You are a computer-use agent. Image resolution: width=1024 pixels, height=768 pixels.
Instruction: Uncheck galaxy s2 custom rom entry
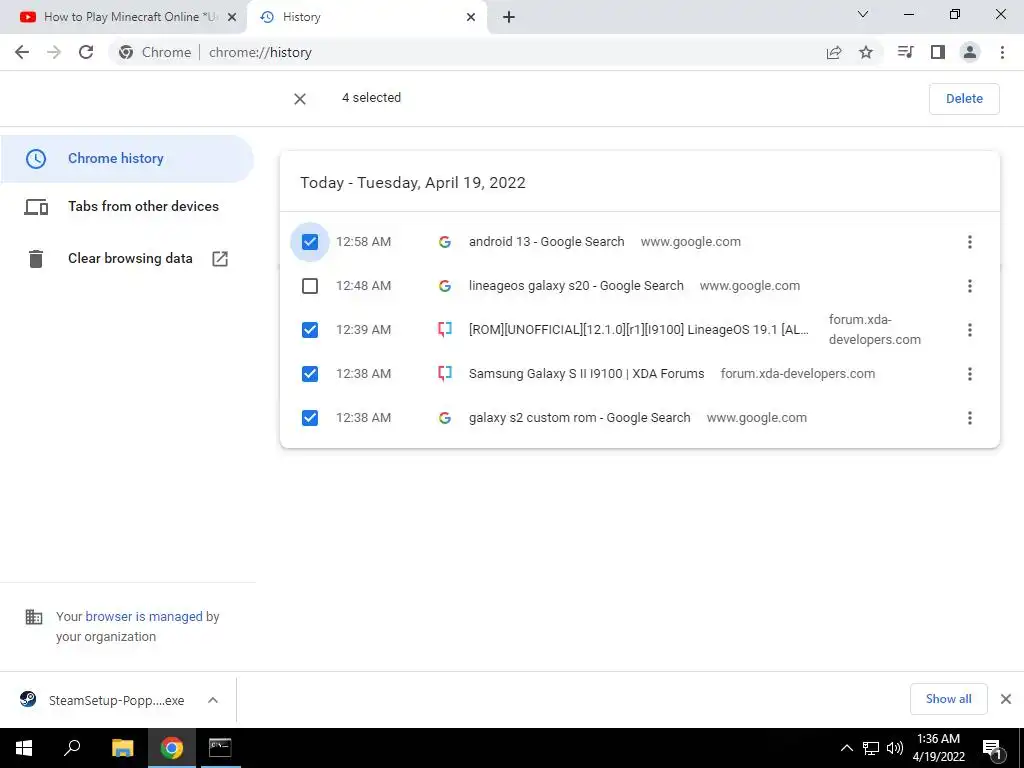[x=310, y=418]
